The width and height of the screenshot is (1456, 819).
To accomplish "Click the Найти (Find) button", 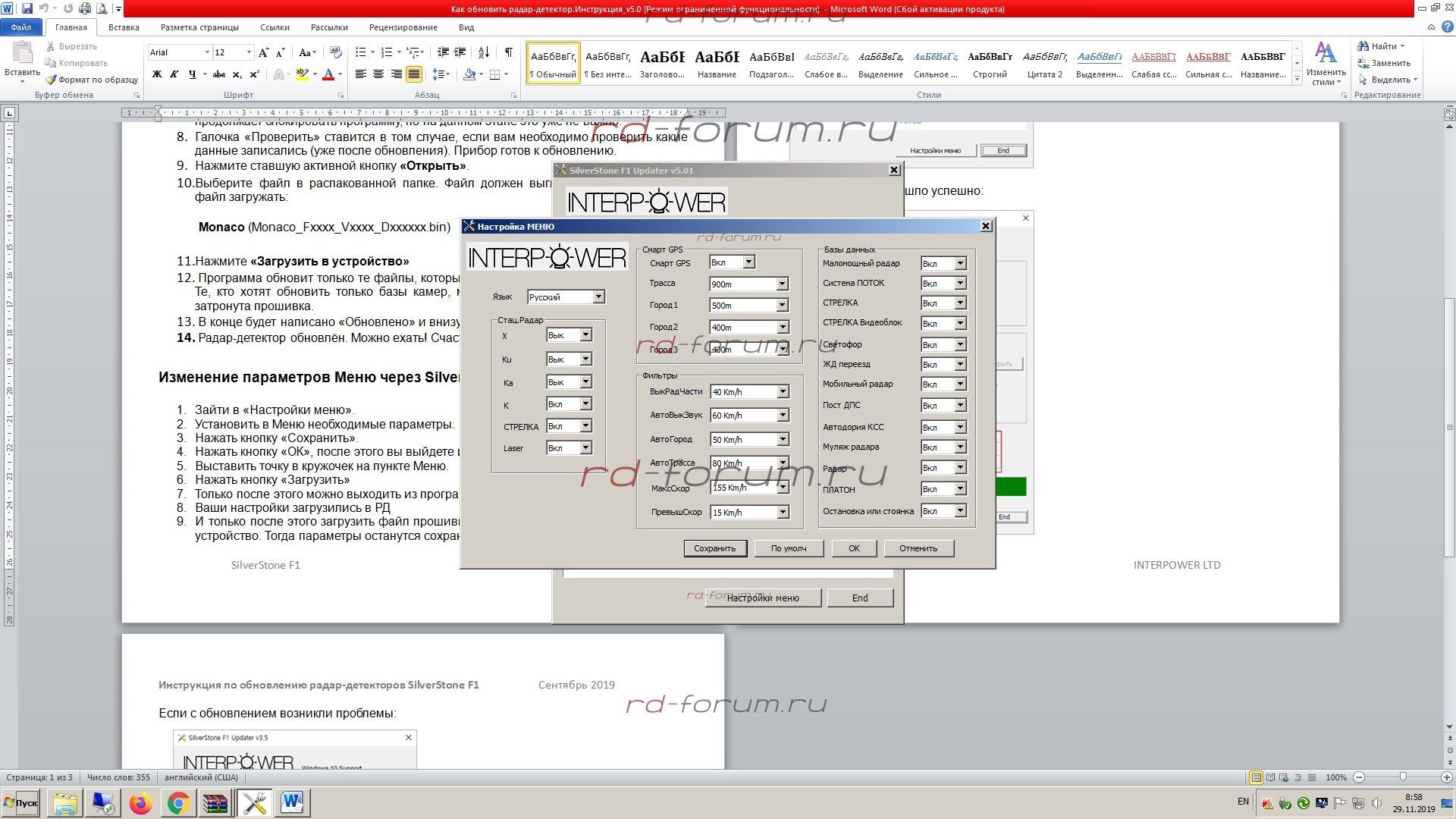I will pos(1382,46).
